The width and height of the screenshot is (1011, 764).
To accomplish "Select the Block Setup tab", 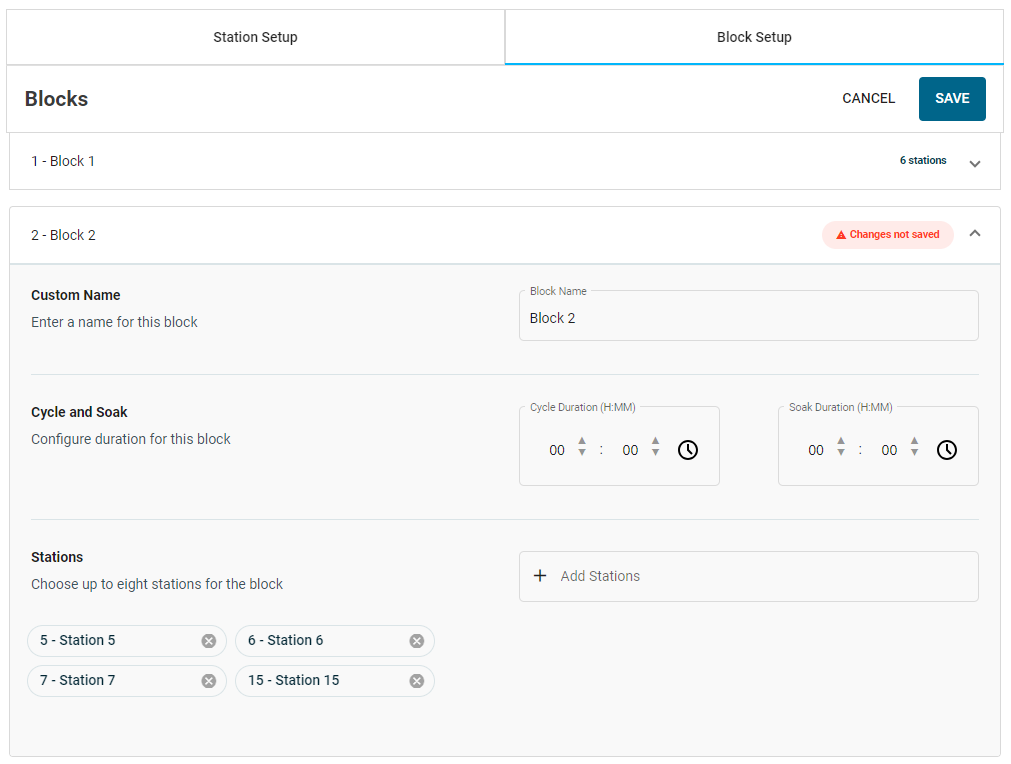I will (x=754, y=37).
